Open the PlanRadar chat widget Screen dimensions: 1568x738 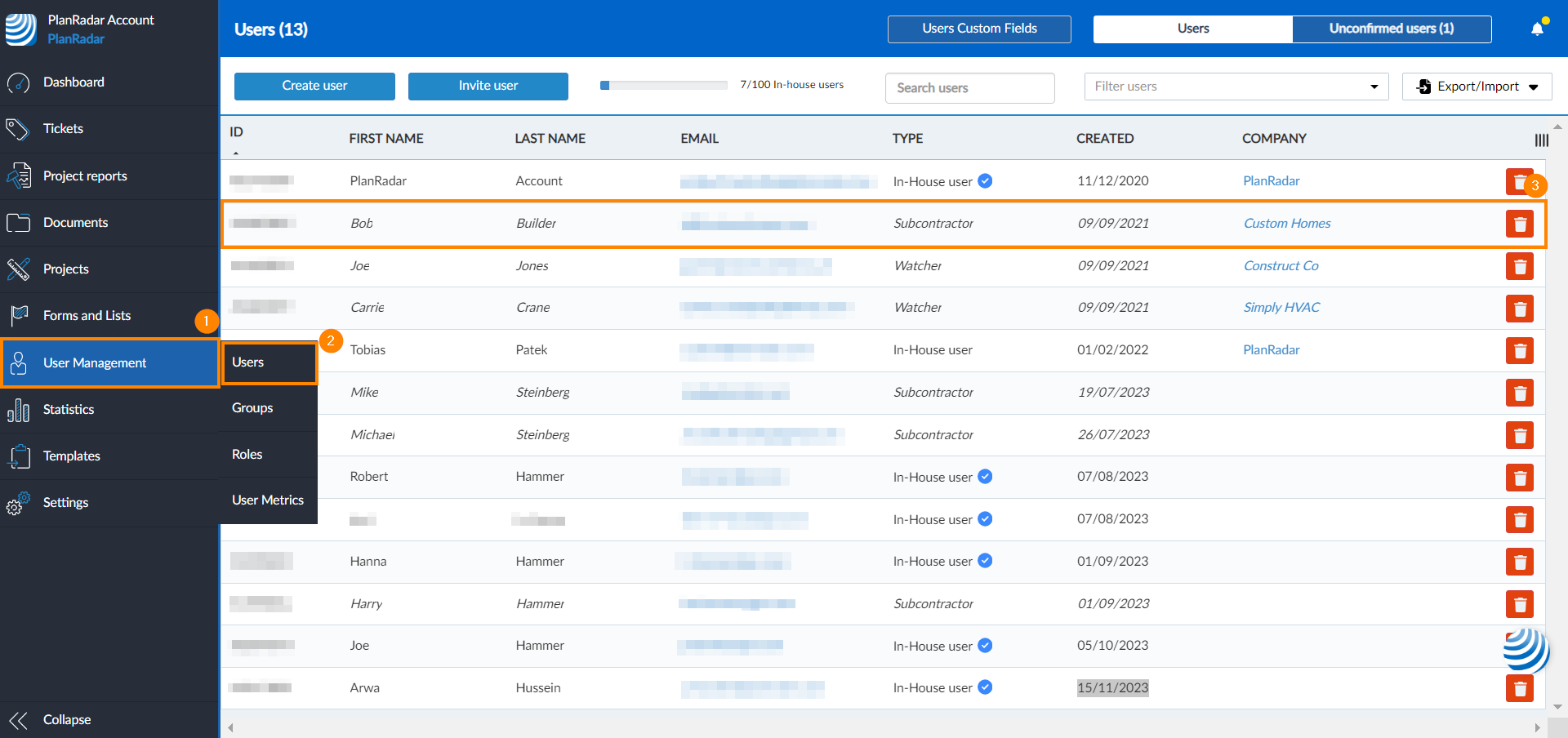click(x=1525, y=650)
